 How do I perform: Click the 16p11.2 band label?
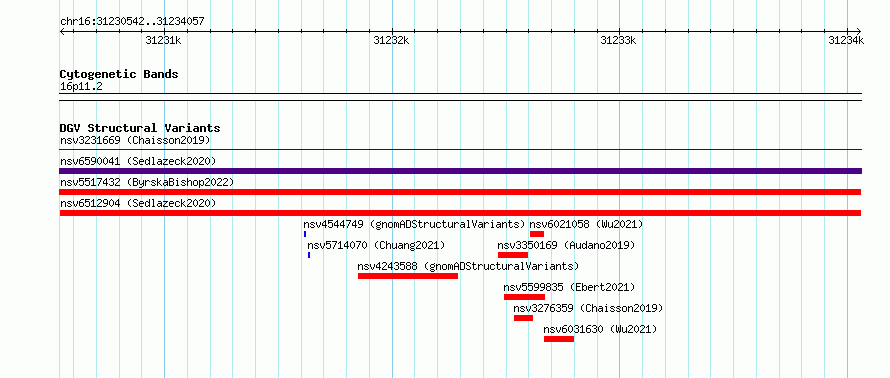(x=81, y=87)
